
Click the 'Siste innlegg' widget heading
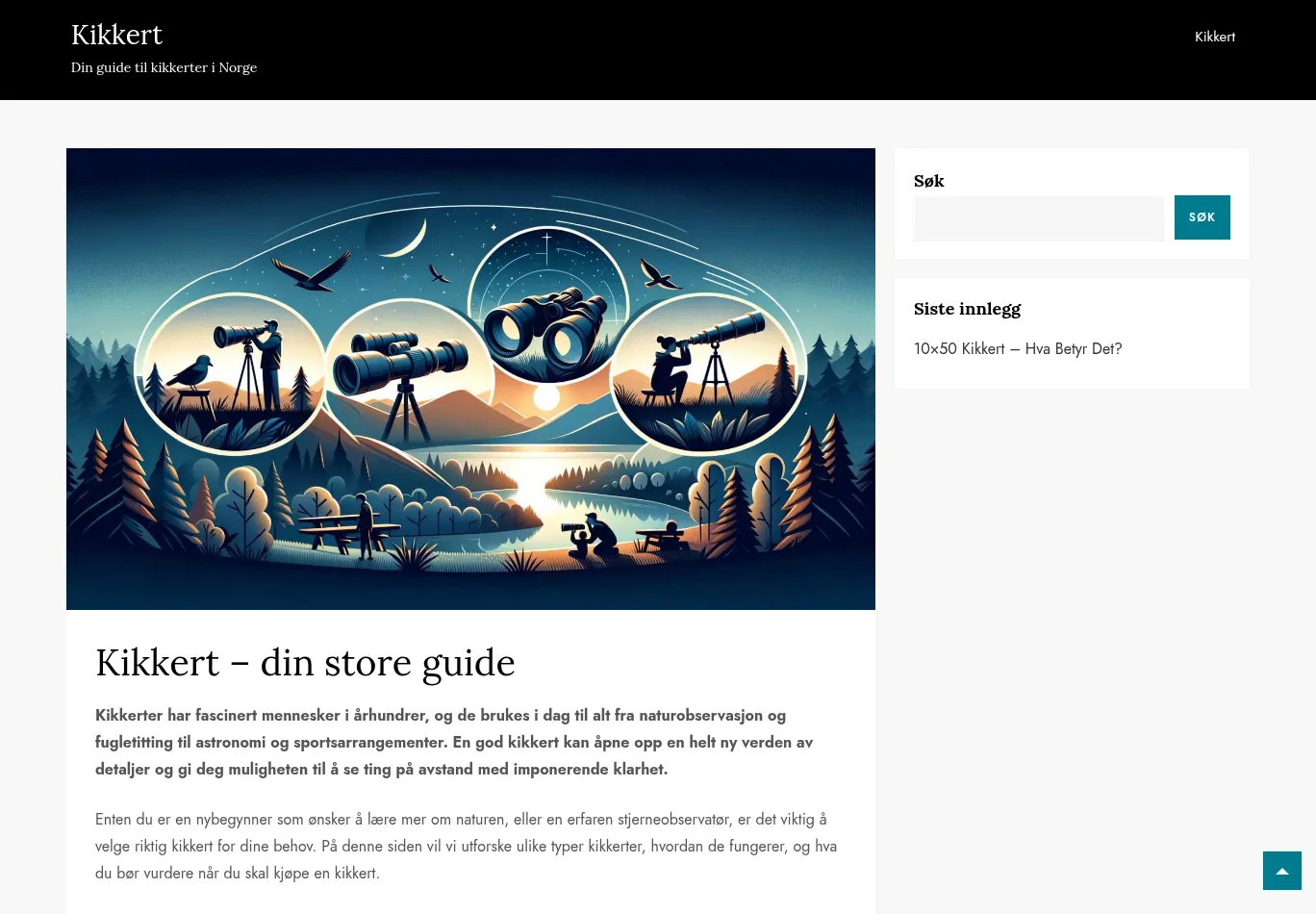966,309
